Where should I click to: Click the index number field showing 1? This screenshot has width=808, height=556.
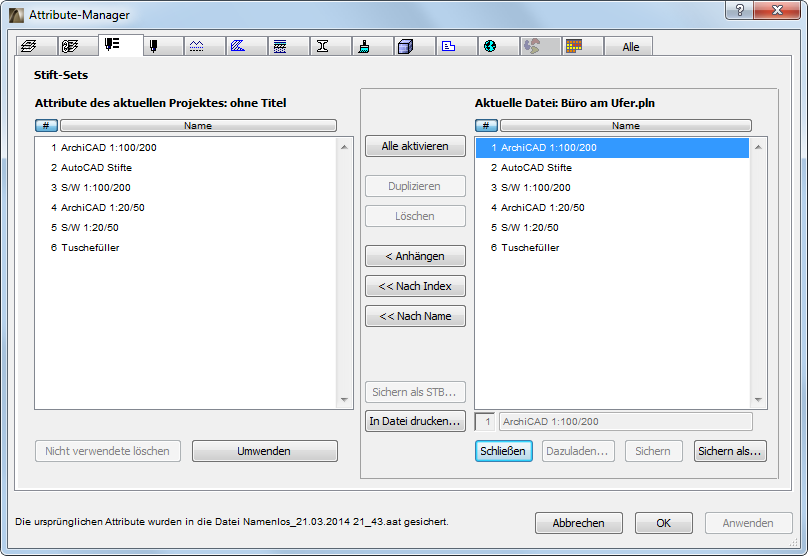[485, 422]
